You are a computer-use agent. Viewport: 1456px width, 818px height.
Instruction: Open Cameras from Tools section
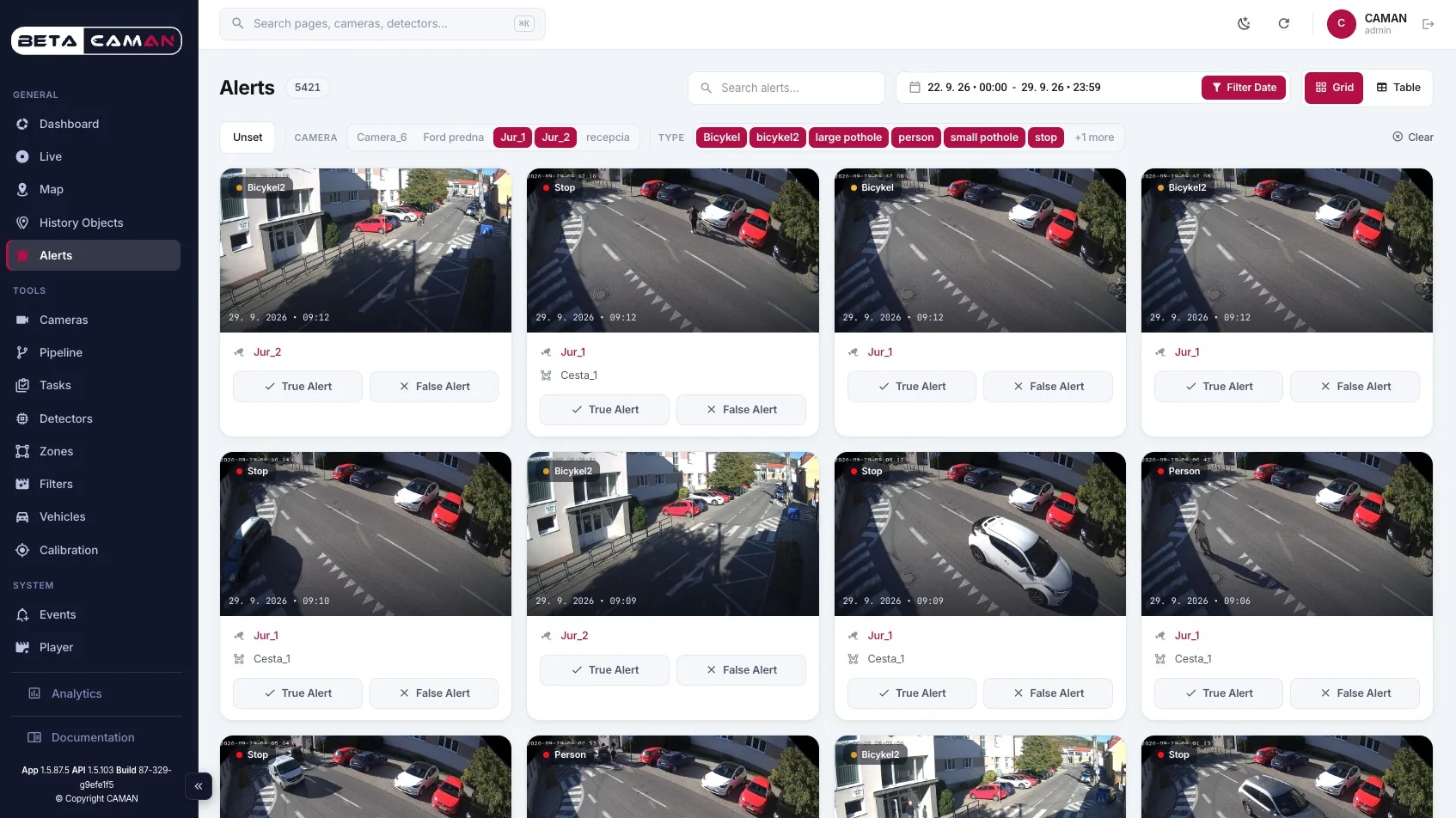point(94,320)
